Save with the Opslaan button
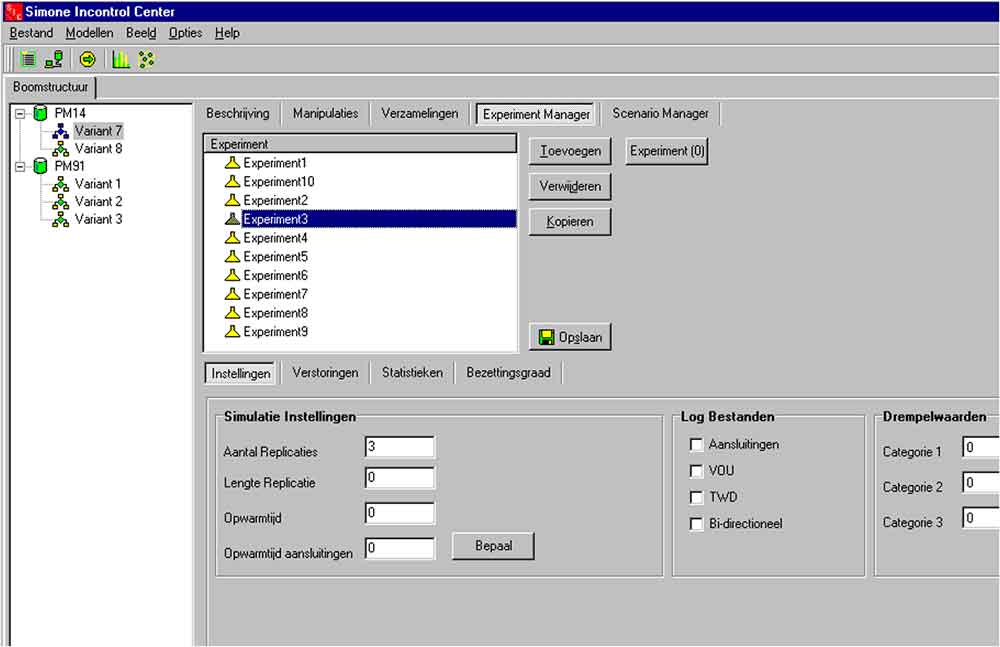Screen dimensions: 1000x647 point(570,337)
